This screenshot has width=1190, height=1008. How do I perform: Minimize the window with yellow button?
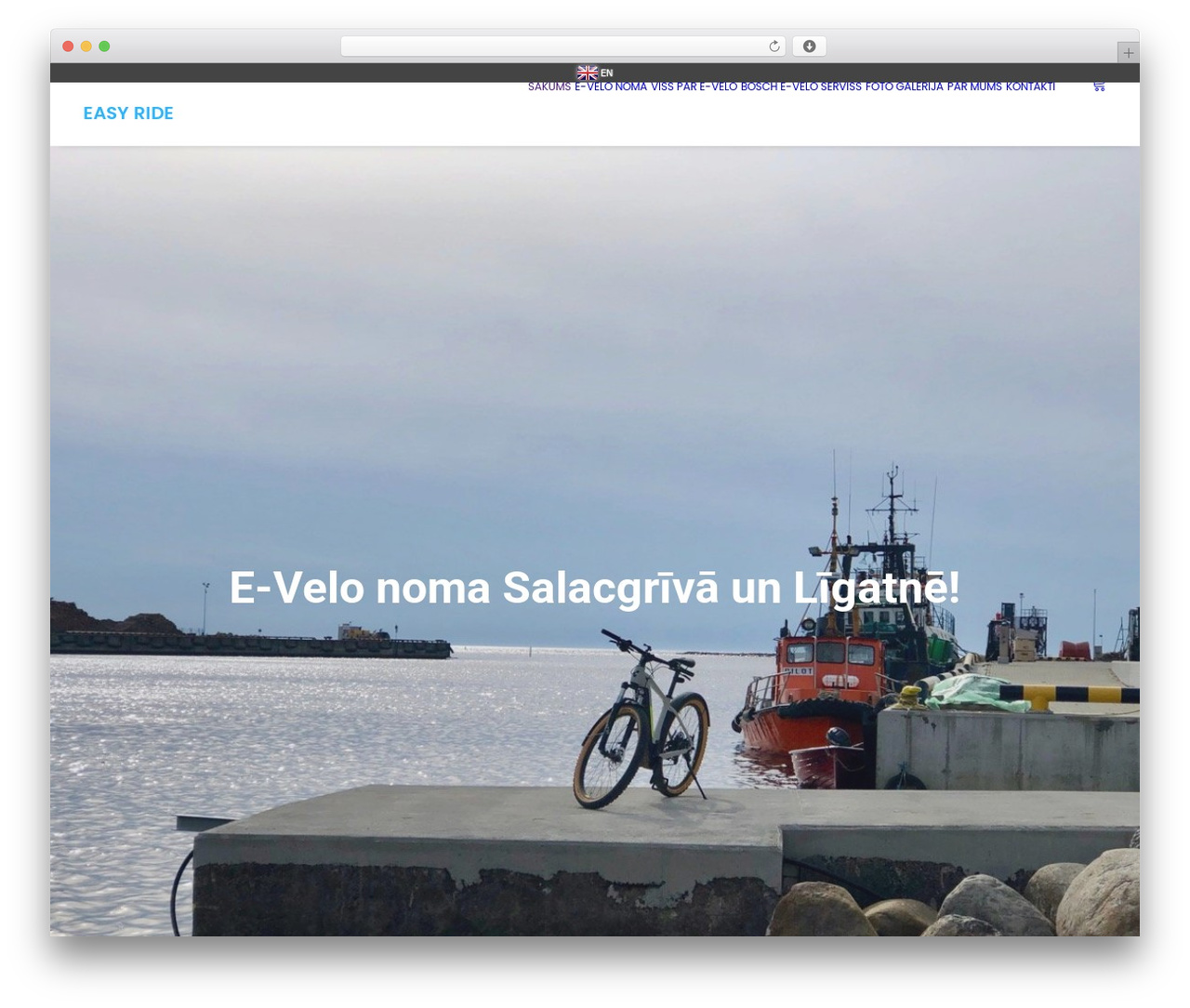click(x=86, y=46)
